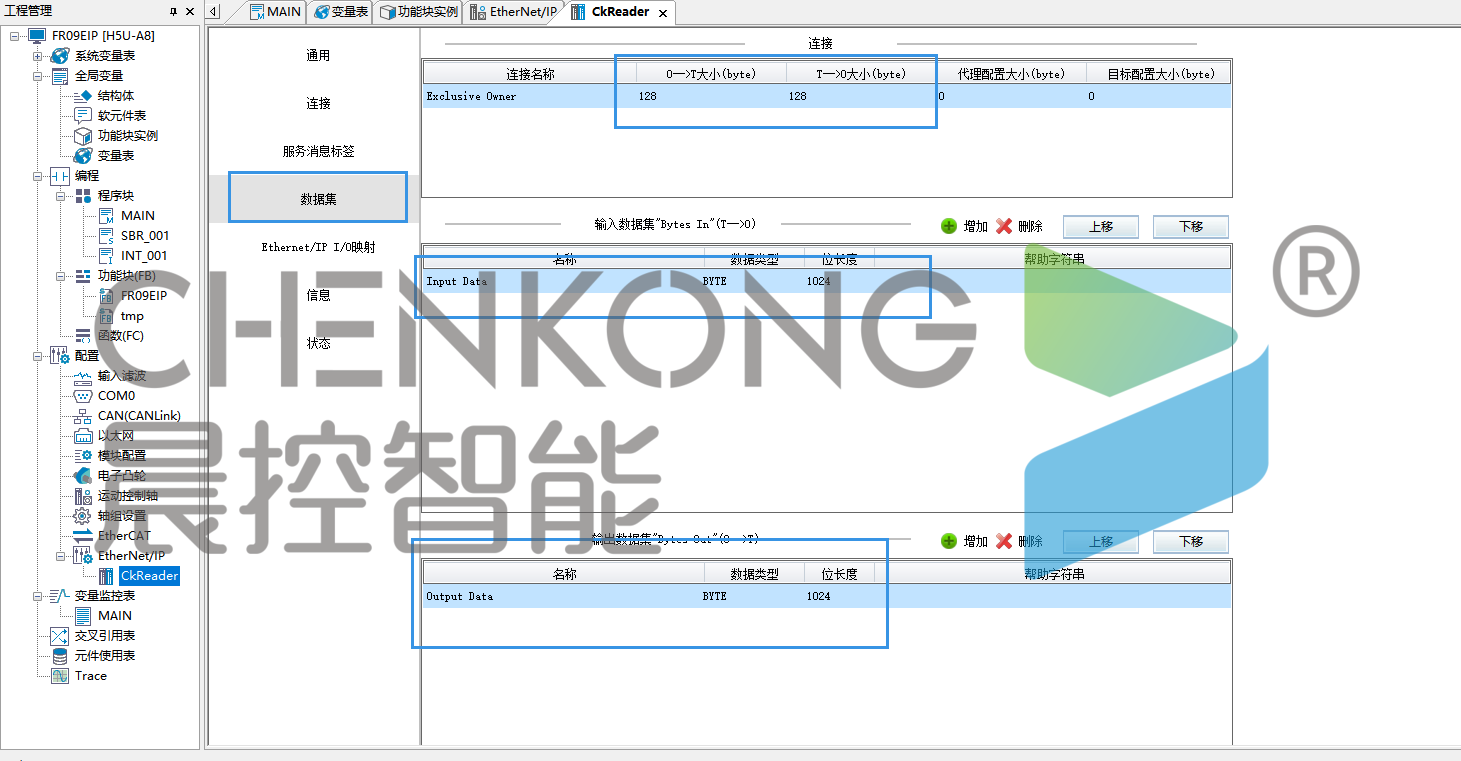Open the 系统变量表 icon in the tree
The height and width of the screenshot is (761, 1461).
pos(60,56)
